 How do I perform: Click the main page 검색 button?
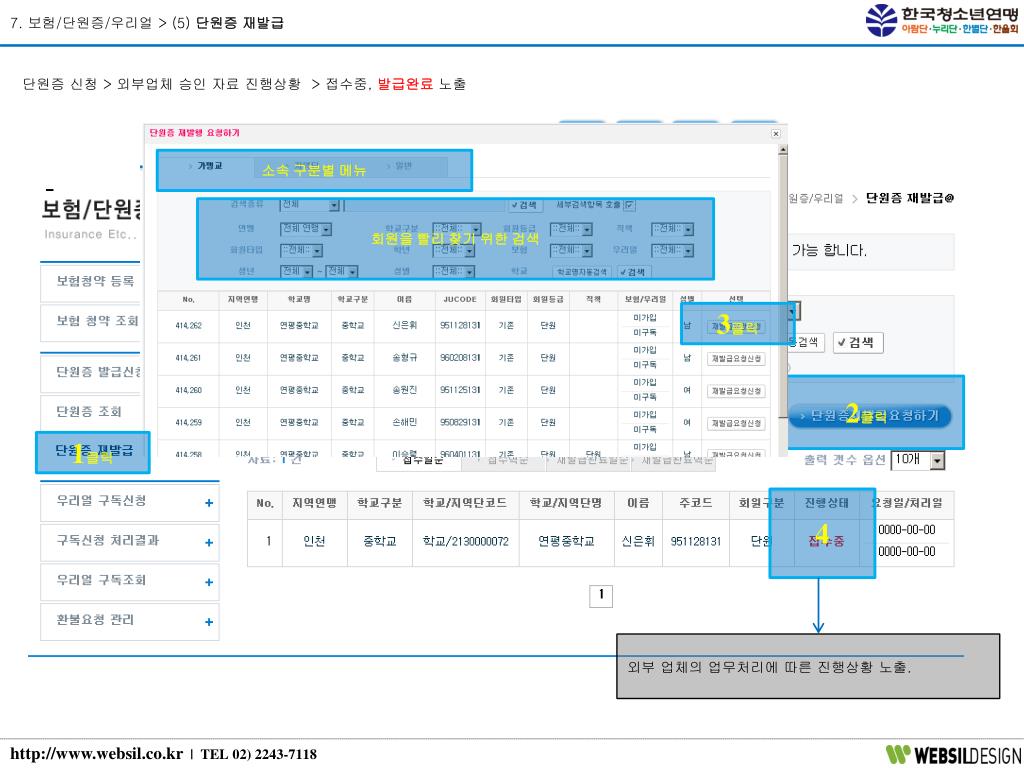click(x=858, y=343)
